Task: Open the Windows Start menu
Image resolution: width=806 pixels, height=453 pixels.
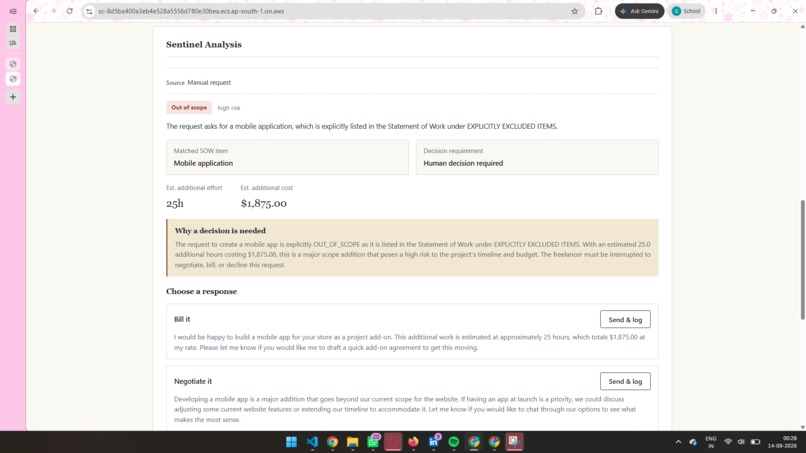Action: pos(291,442)
